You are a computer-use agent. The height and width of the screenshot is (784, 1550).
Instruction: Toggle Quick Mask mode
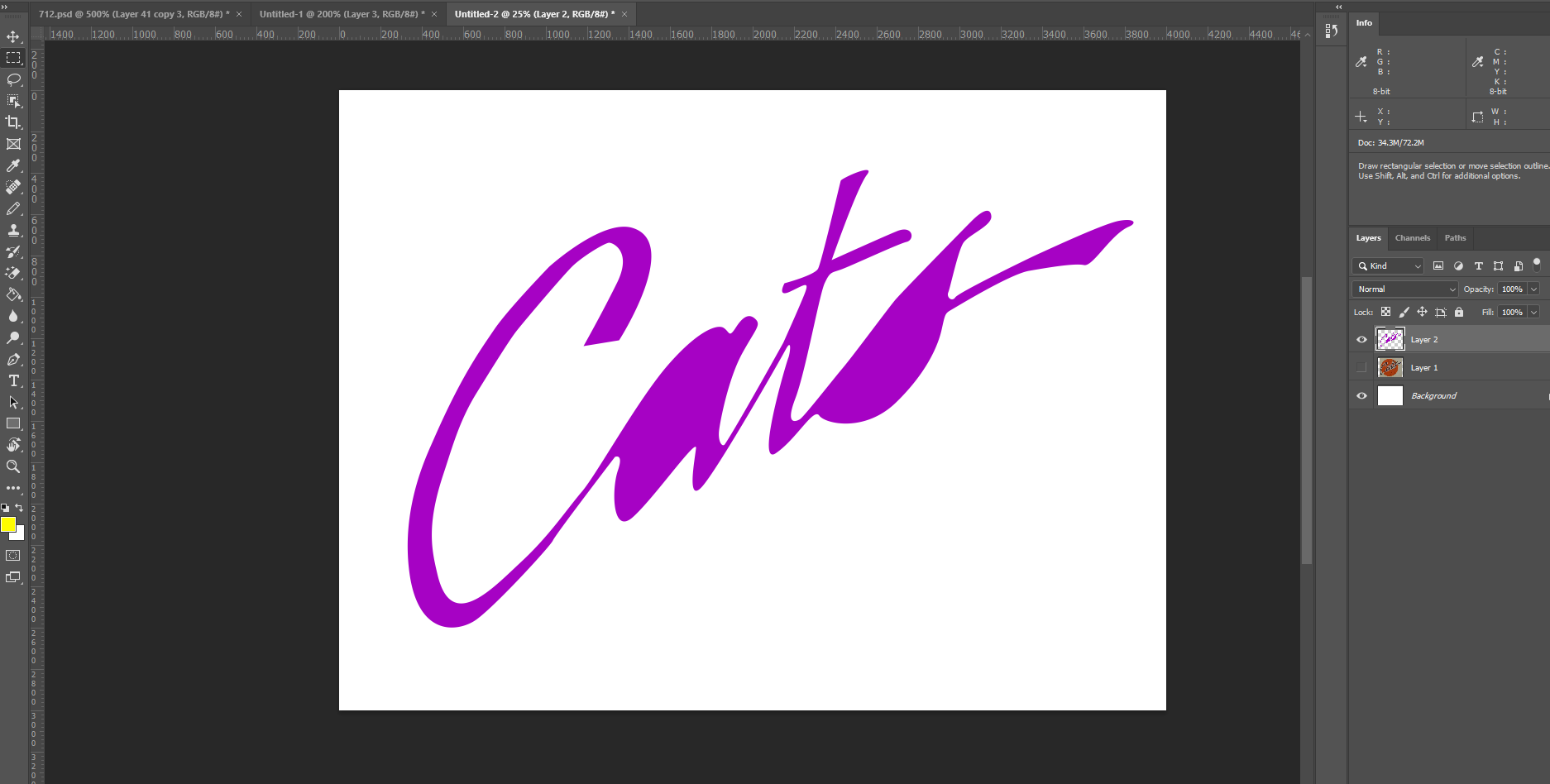(x=13, y=556)
